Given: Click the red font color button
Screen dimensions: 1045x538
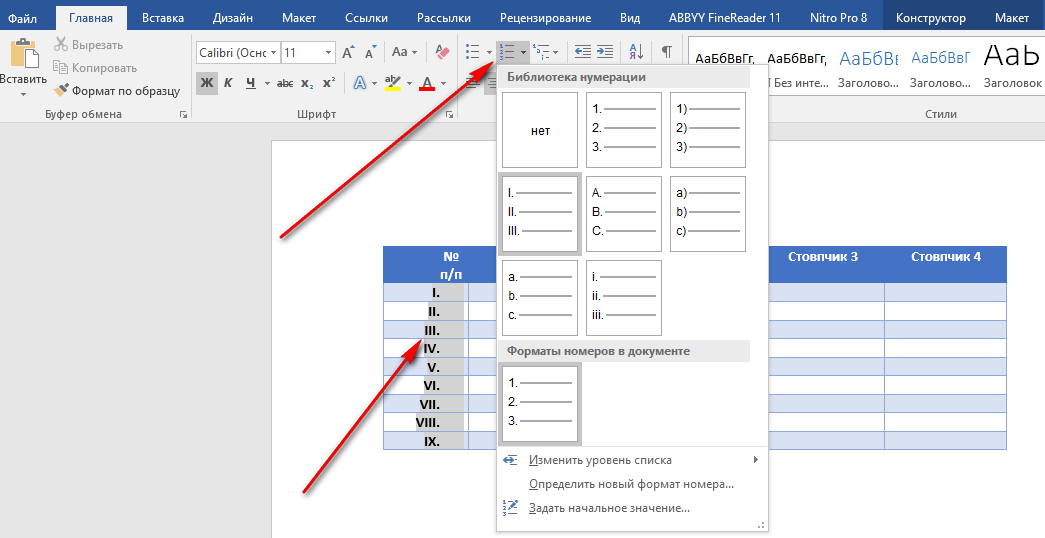Looking at the screenshot, I should 428,83.
